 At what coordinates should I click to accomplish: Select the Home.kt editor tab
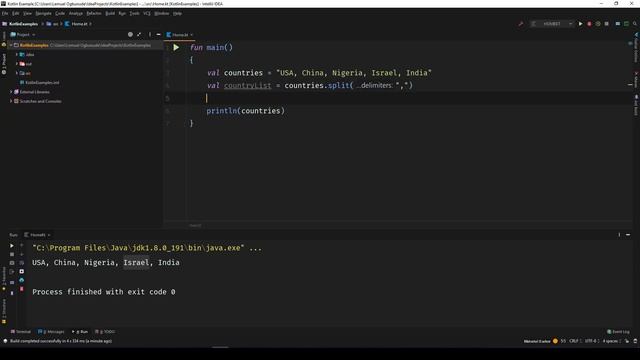pos(180,35)
